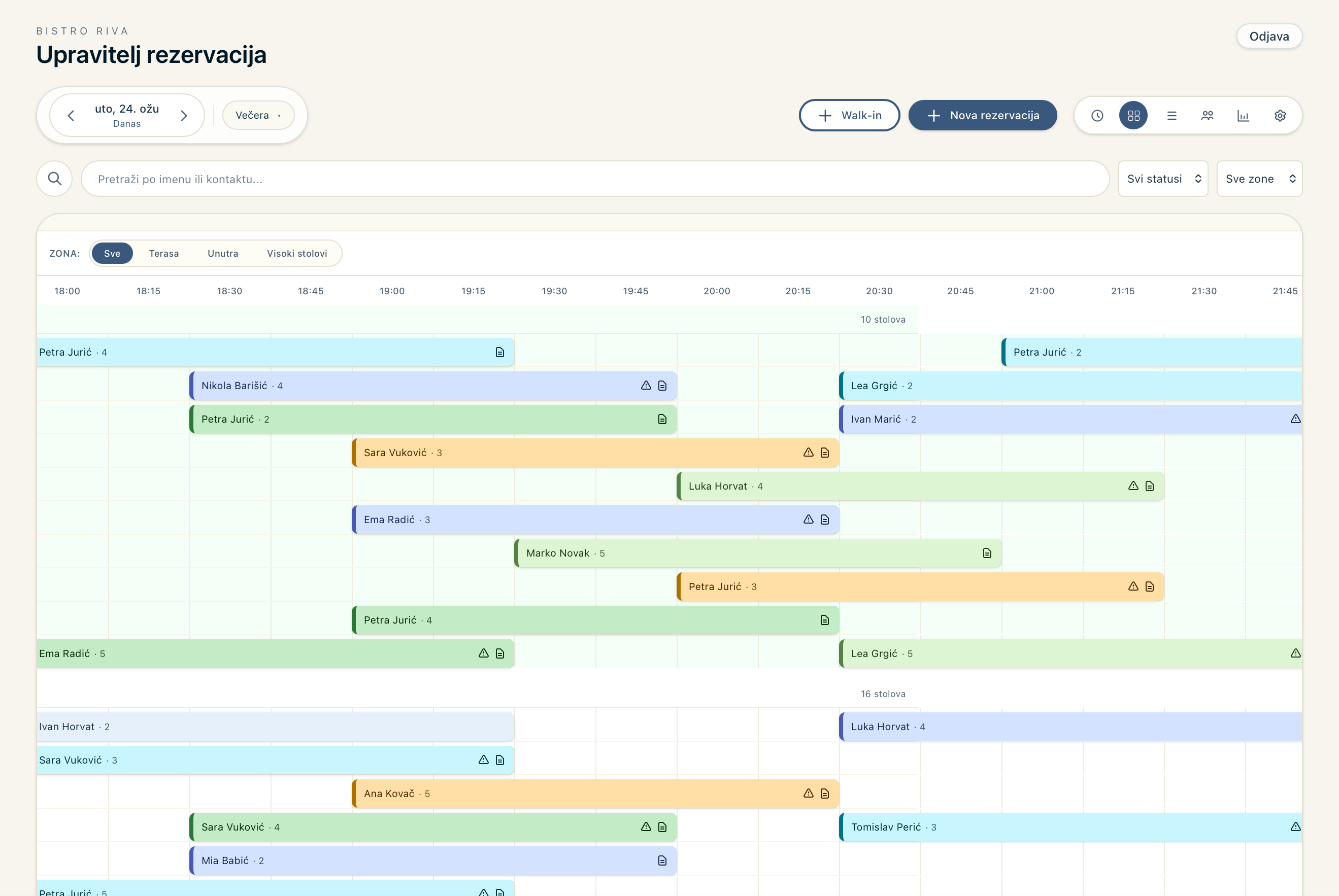The width and height of the screenshot is (1339, 896).
Task: Open the Večera meal period dropdown
Action: point(258,116)
